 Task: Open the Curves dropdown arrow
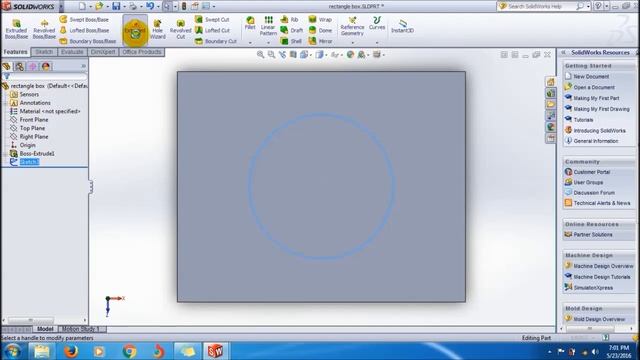pos(377,42)
